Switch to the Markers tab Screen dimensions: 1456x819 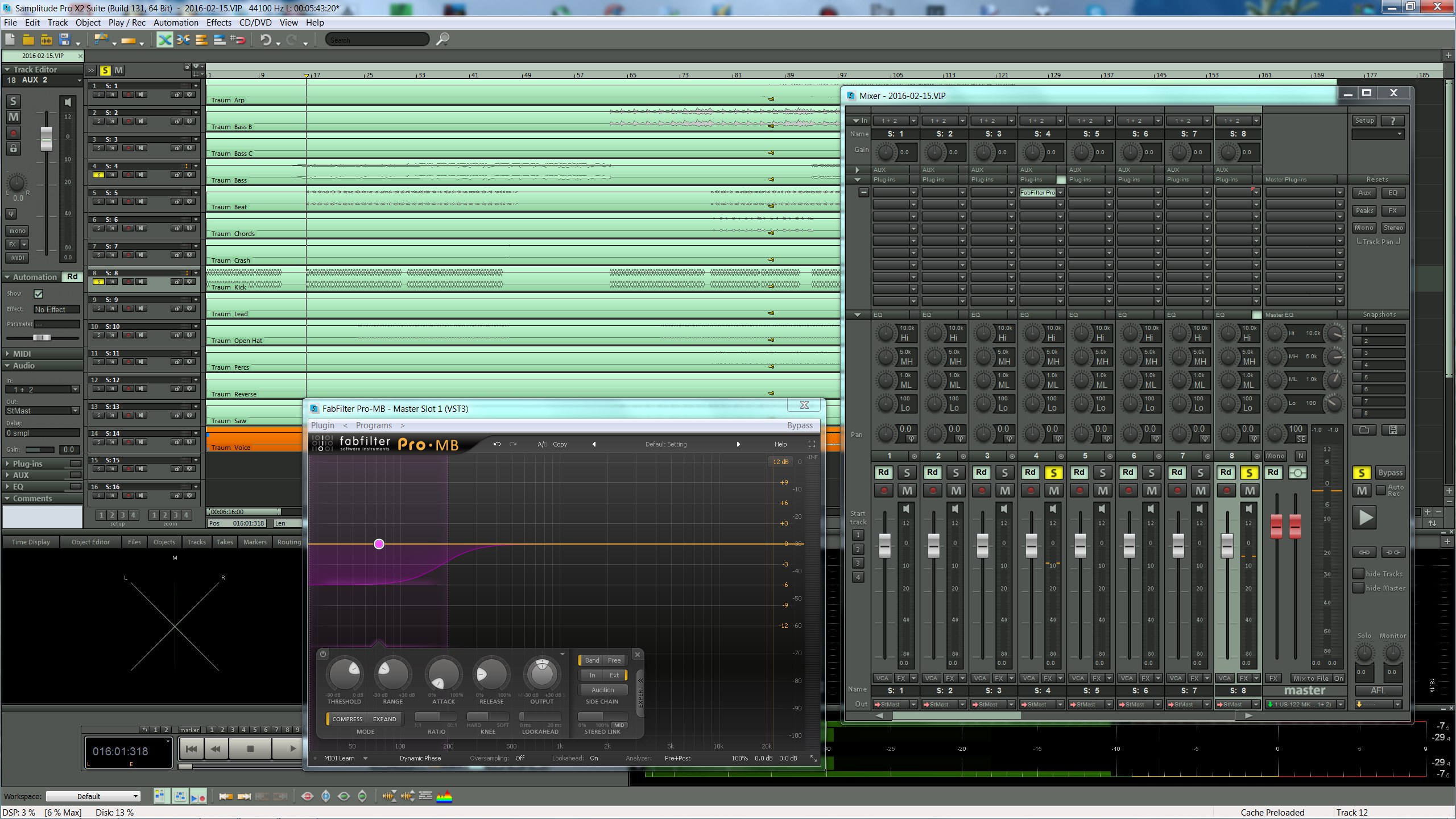[x=254, y=542]
